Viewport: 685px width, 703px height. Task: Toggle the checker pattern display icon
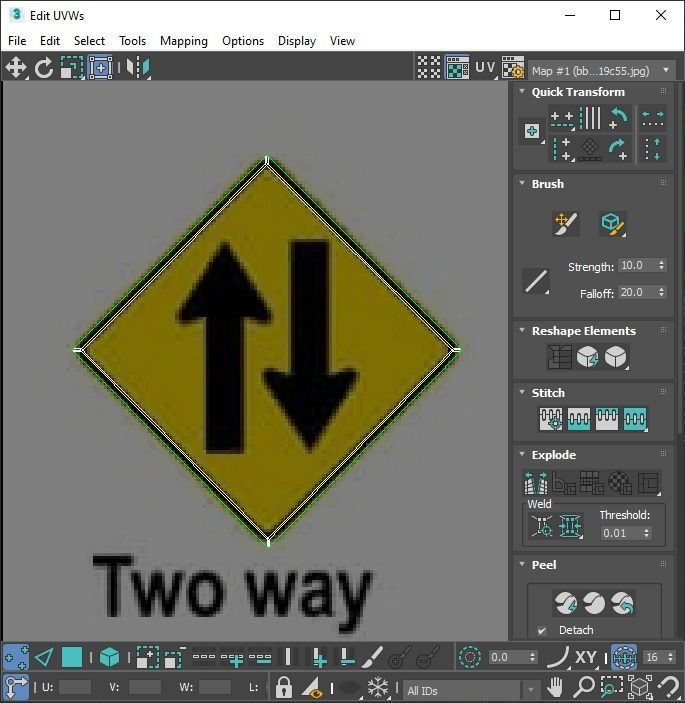[429, 68]
